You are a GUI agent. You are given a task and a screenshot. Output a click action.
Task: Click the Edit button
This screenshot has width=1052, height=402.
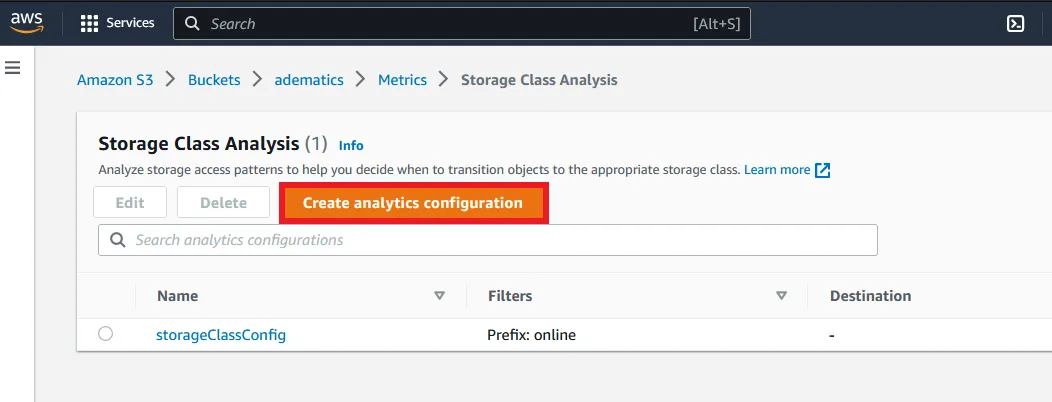point(130,203)
